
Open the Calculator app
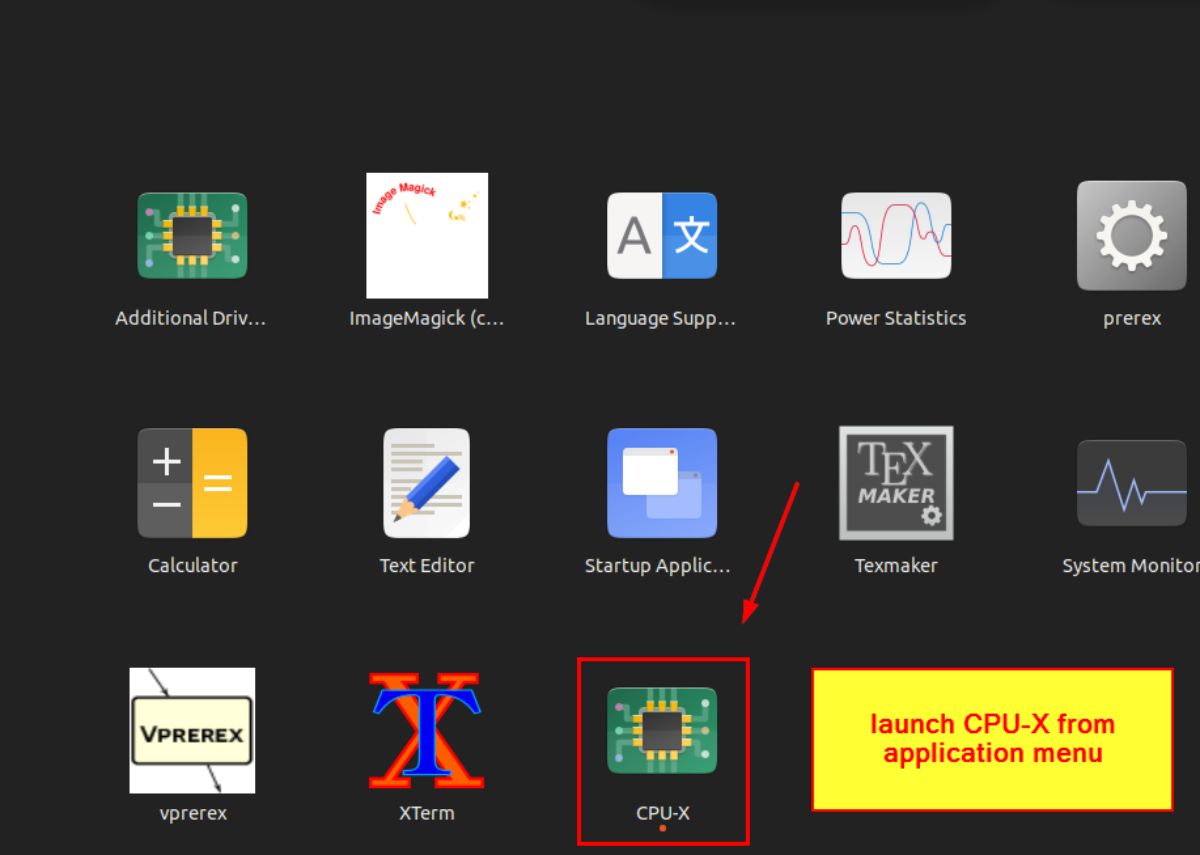[x=192, y=483]
